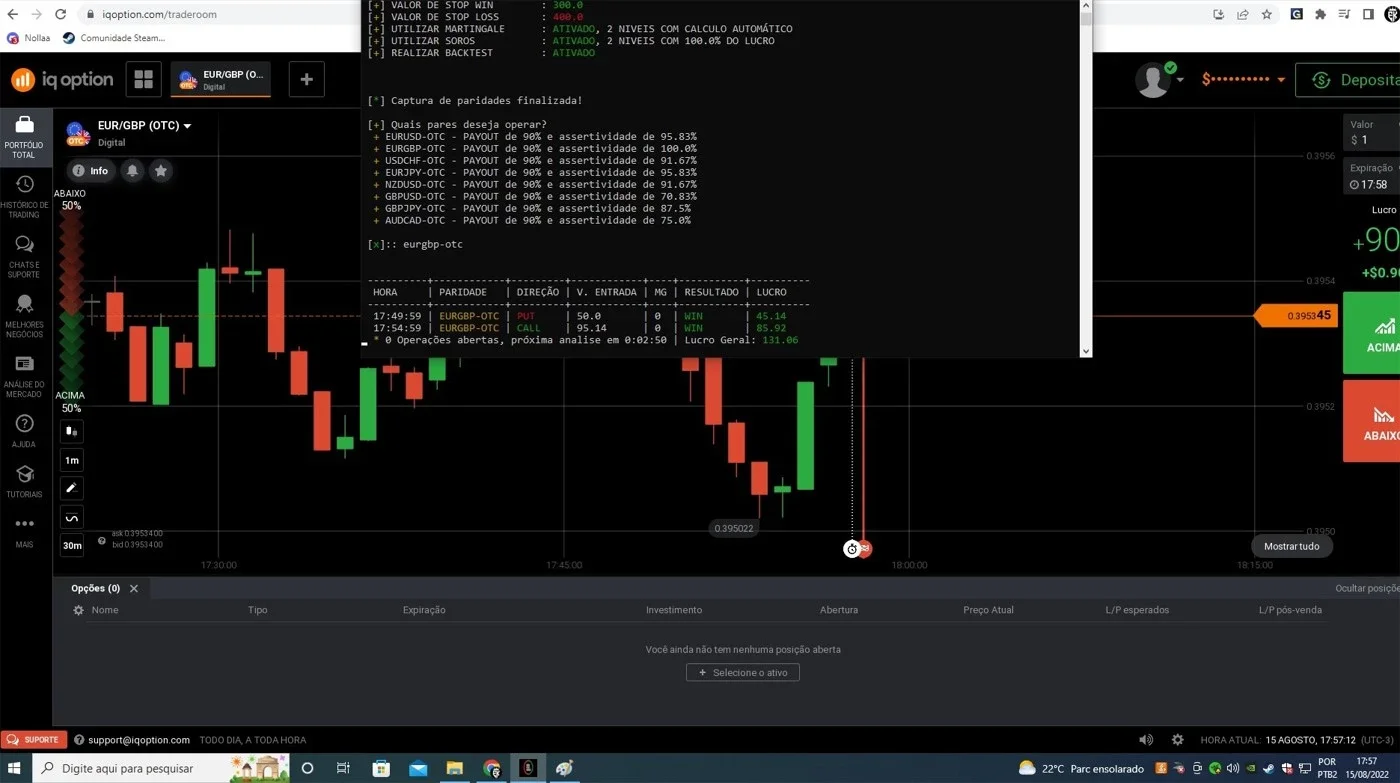This screenshot has height=783, width=1400.
Task: Click support@iqoption.com email link
Action: [x=138, y=740]
